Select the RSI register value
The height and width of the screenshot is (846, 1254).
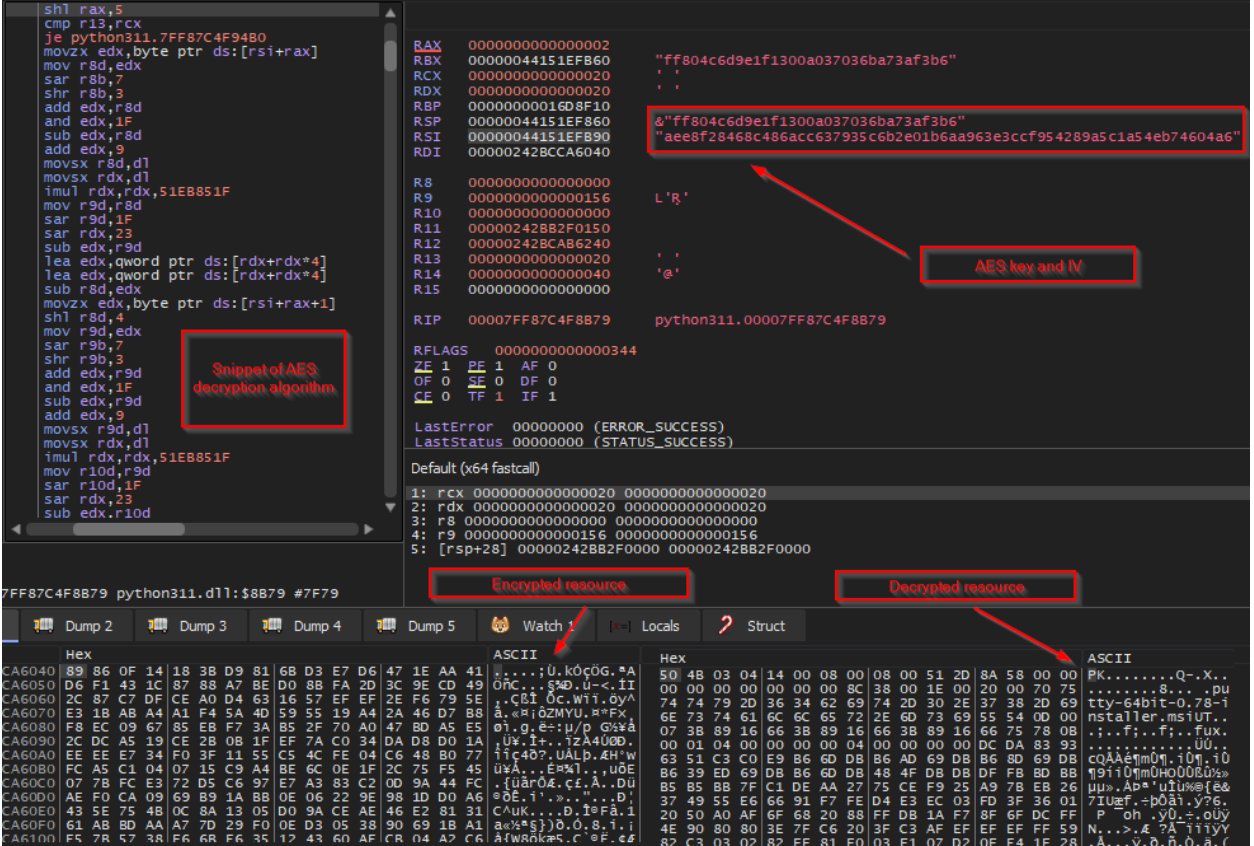[541, 134]
